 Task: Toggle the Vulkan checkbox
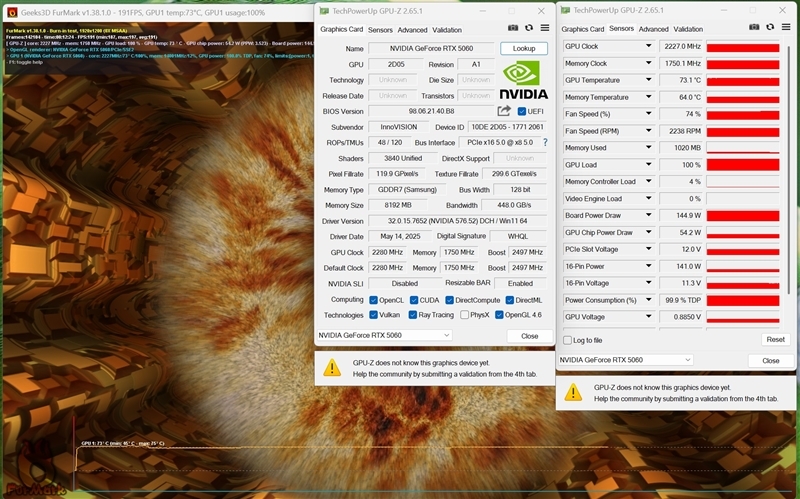tap(373, 315)
